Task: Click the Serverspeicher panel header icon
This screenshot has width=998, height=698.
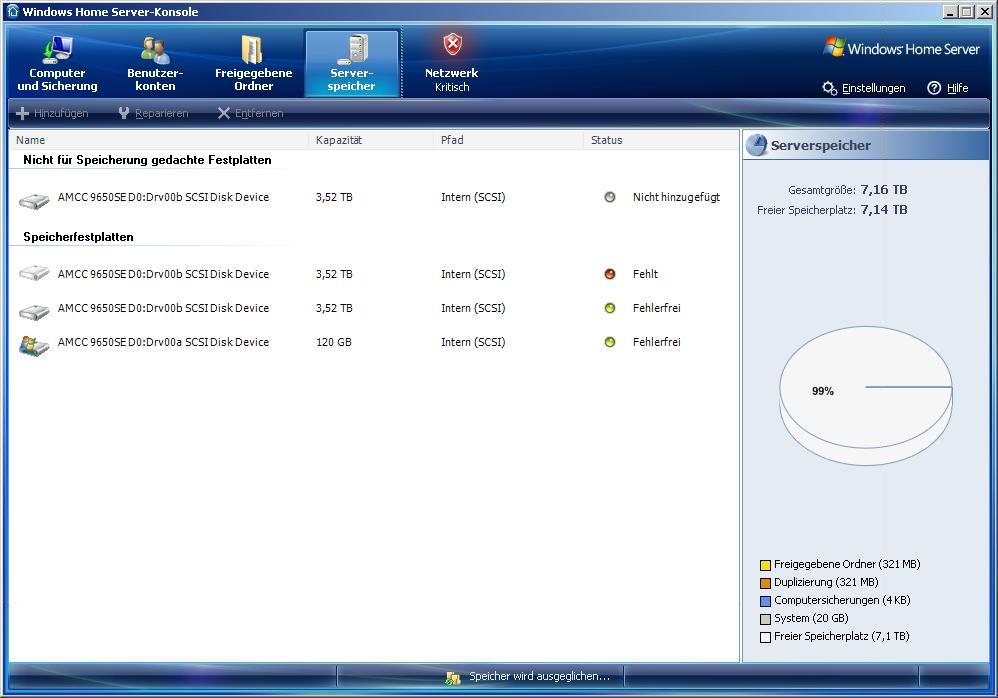Action: pyautogui.click(x=757, y=145)
